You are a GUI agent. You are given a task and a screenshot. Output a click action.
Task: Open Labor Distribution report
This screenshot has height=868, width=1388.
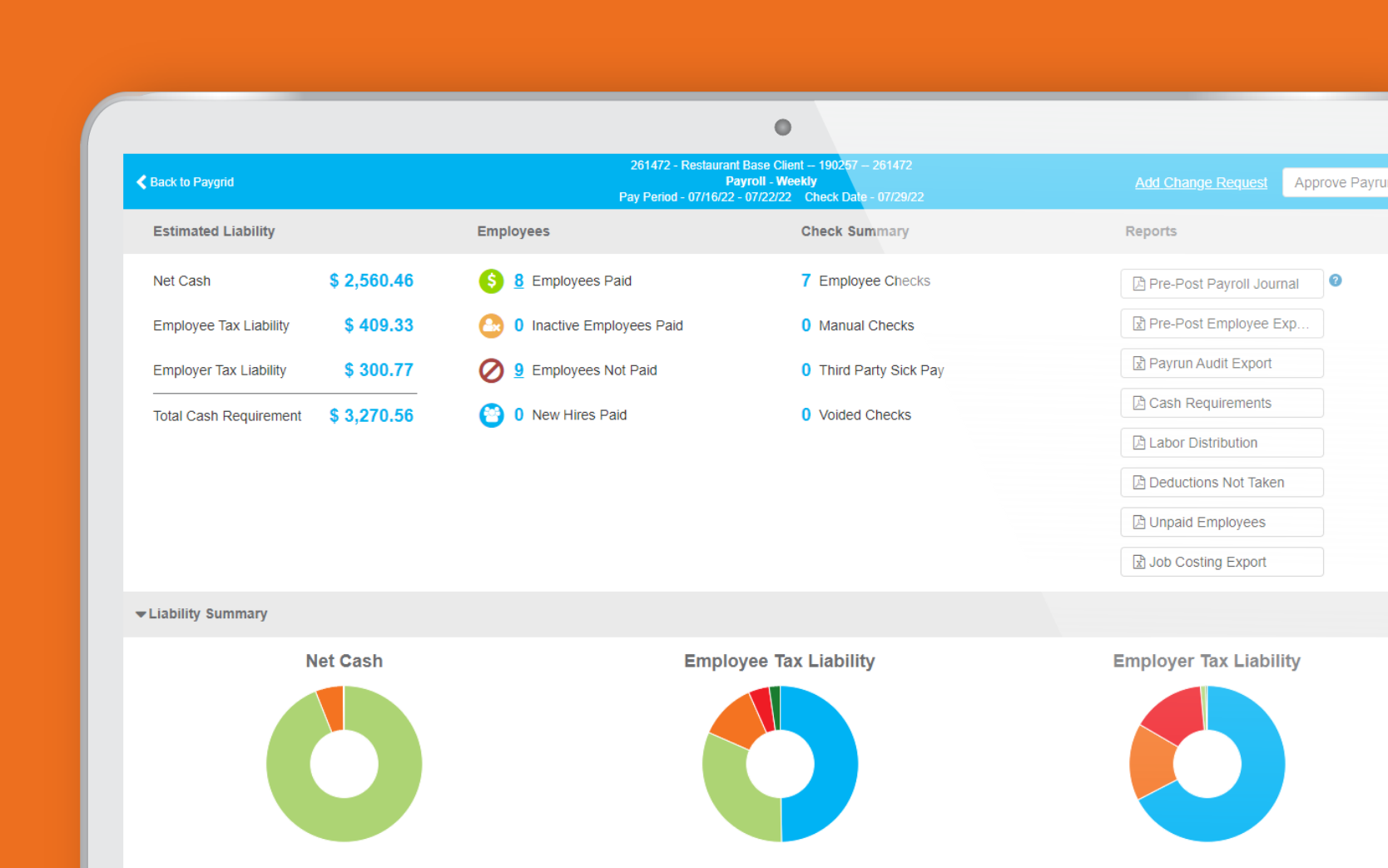(x=1222, y=443)
